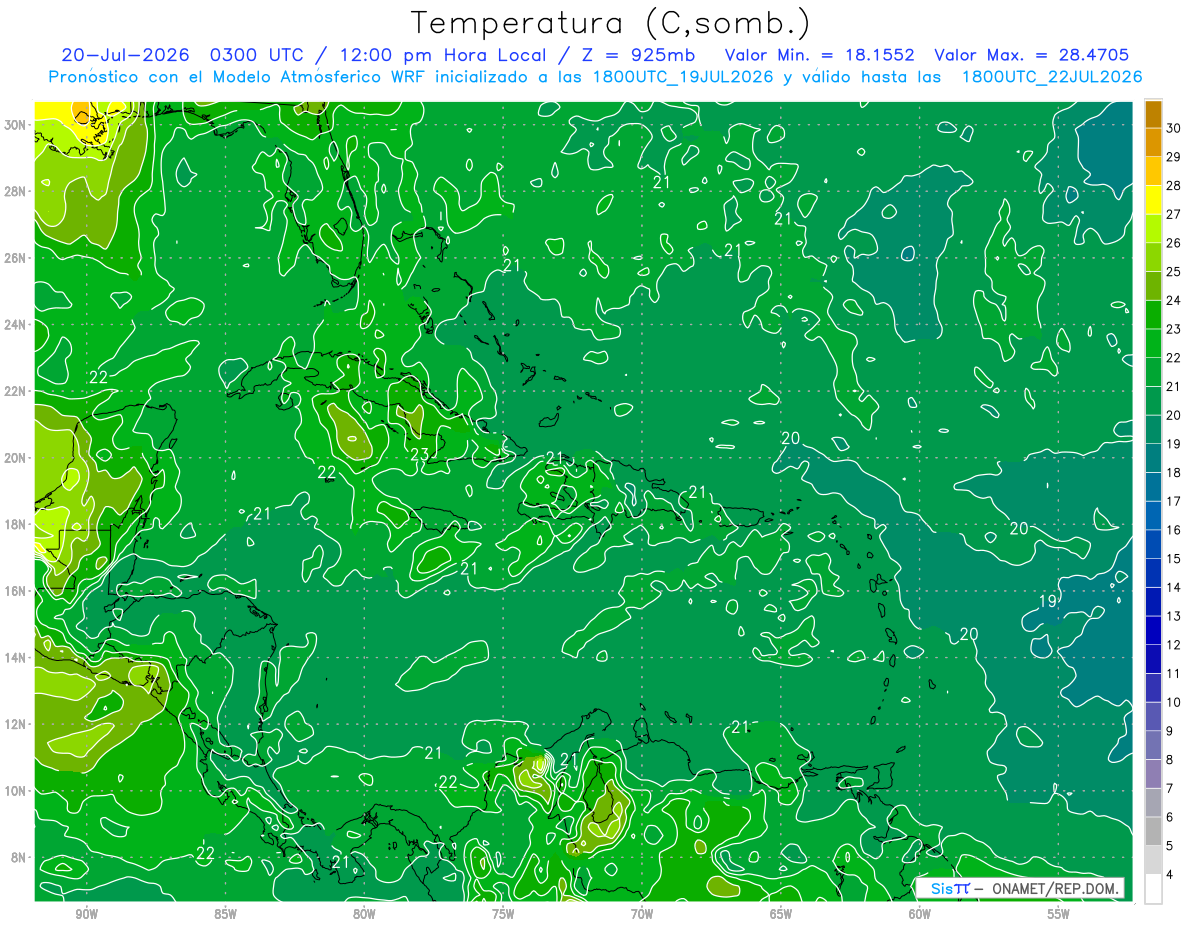
Task: Click 'Valor Max. = 28.4705' text
Action: point(1032,55)
